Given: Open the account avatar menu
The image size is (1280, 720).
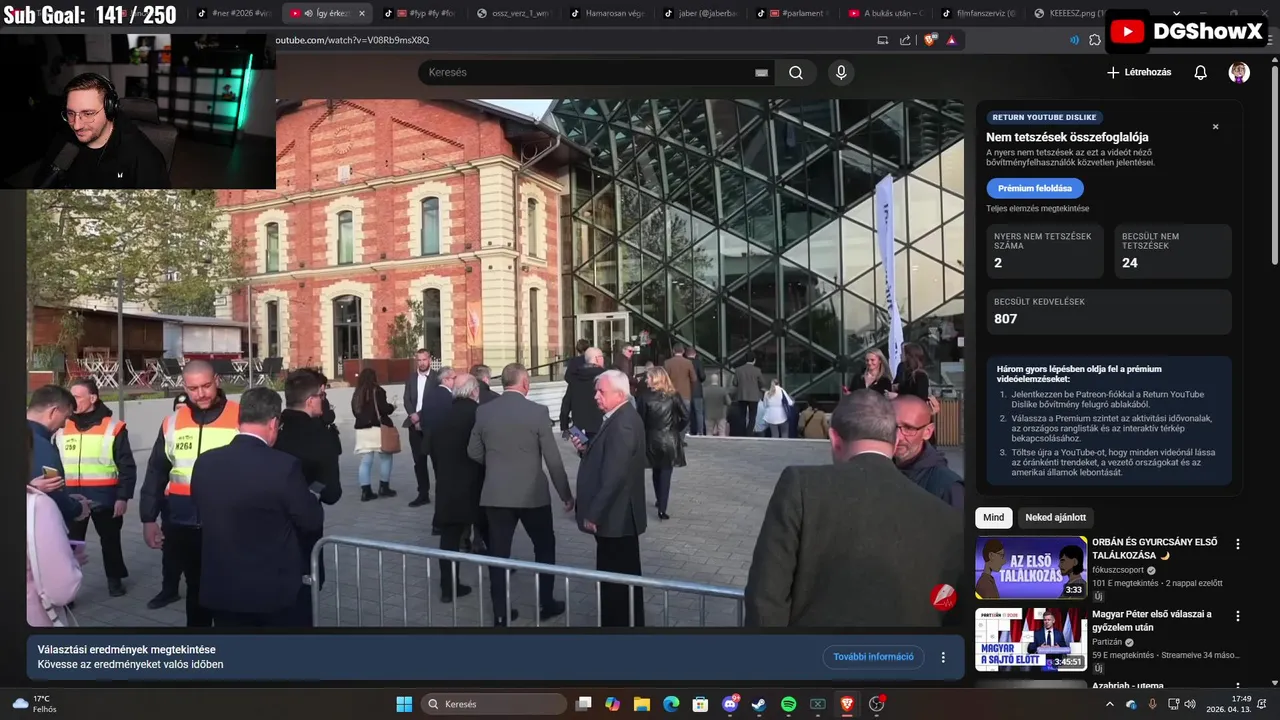Looking at the screenshot, I should pos(1239,72).
